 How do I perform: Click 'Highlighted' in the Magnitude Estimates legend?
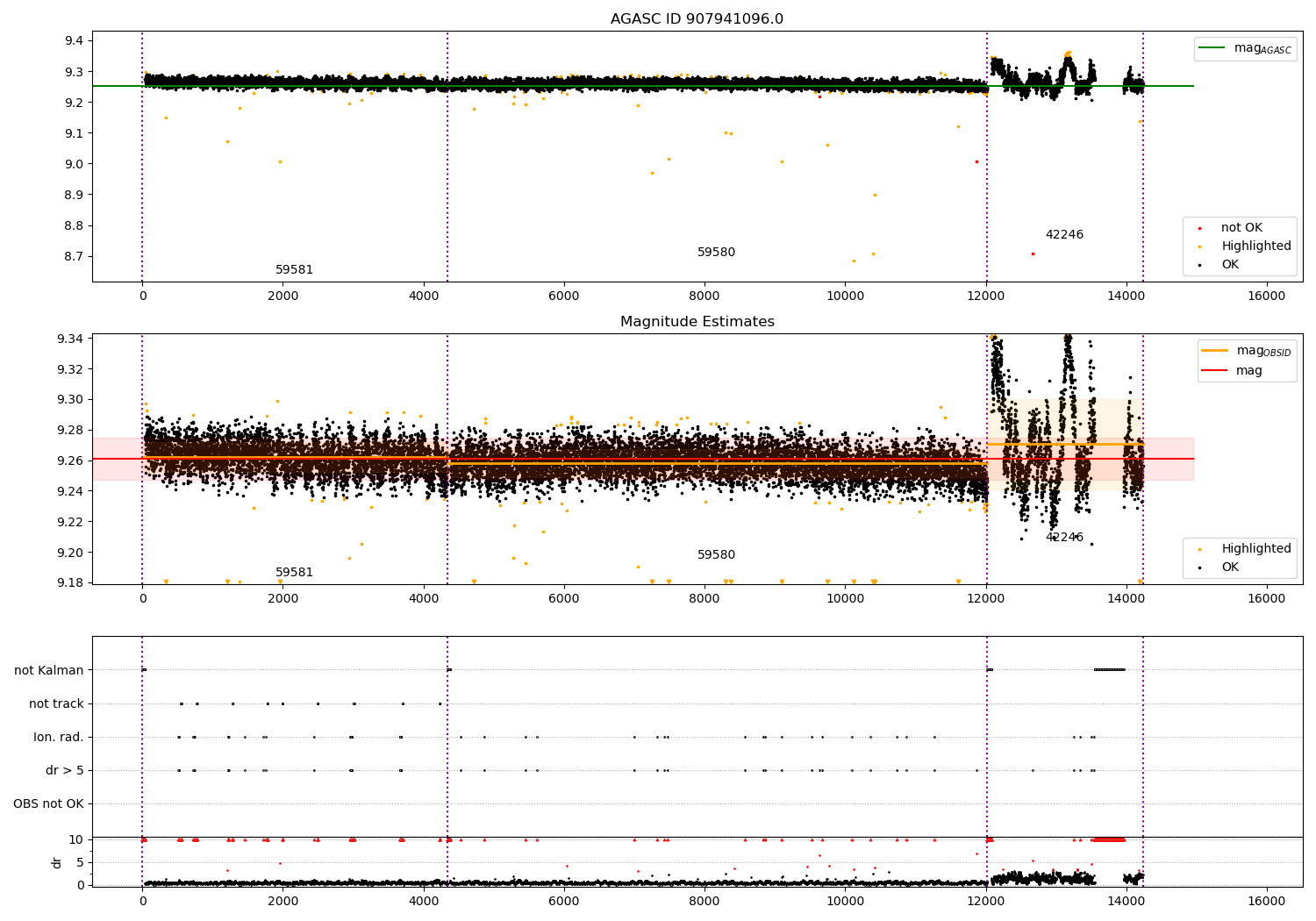(1256, 549)
